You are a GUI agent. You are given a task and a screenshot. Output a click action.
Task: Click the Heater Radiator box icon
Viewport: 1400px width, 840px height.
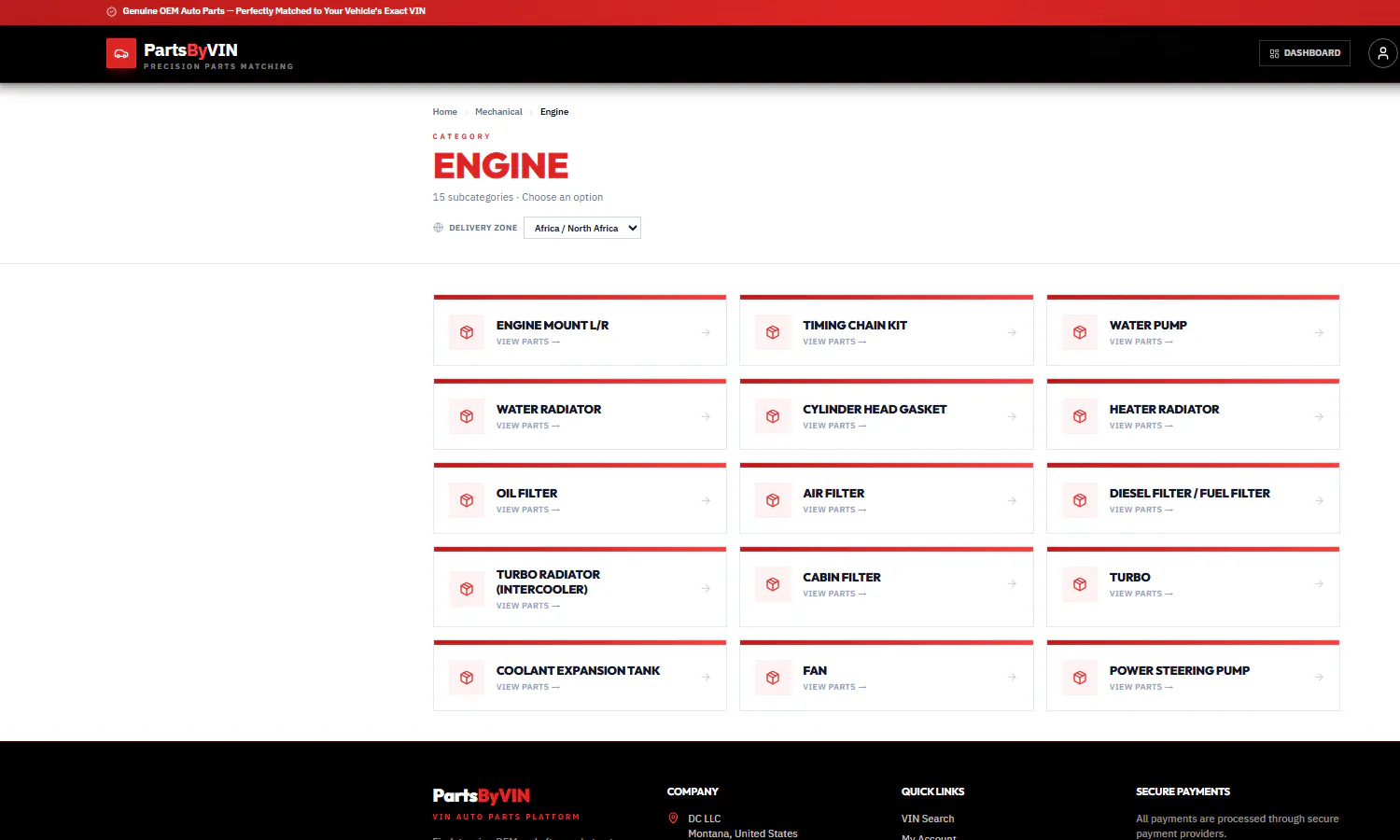(x=1080, y=416)
